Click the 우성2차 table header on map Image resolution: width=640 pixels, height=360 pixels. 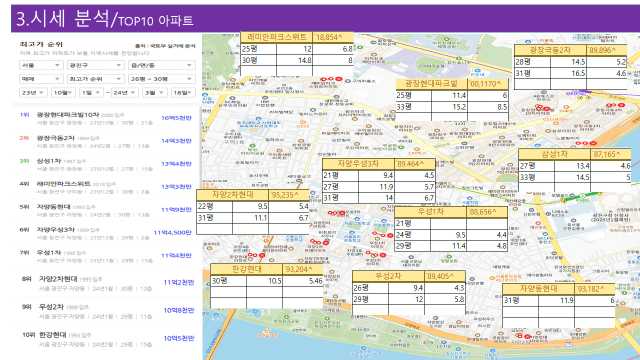388,276
